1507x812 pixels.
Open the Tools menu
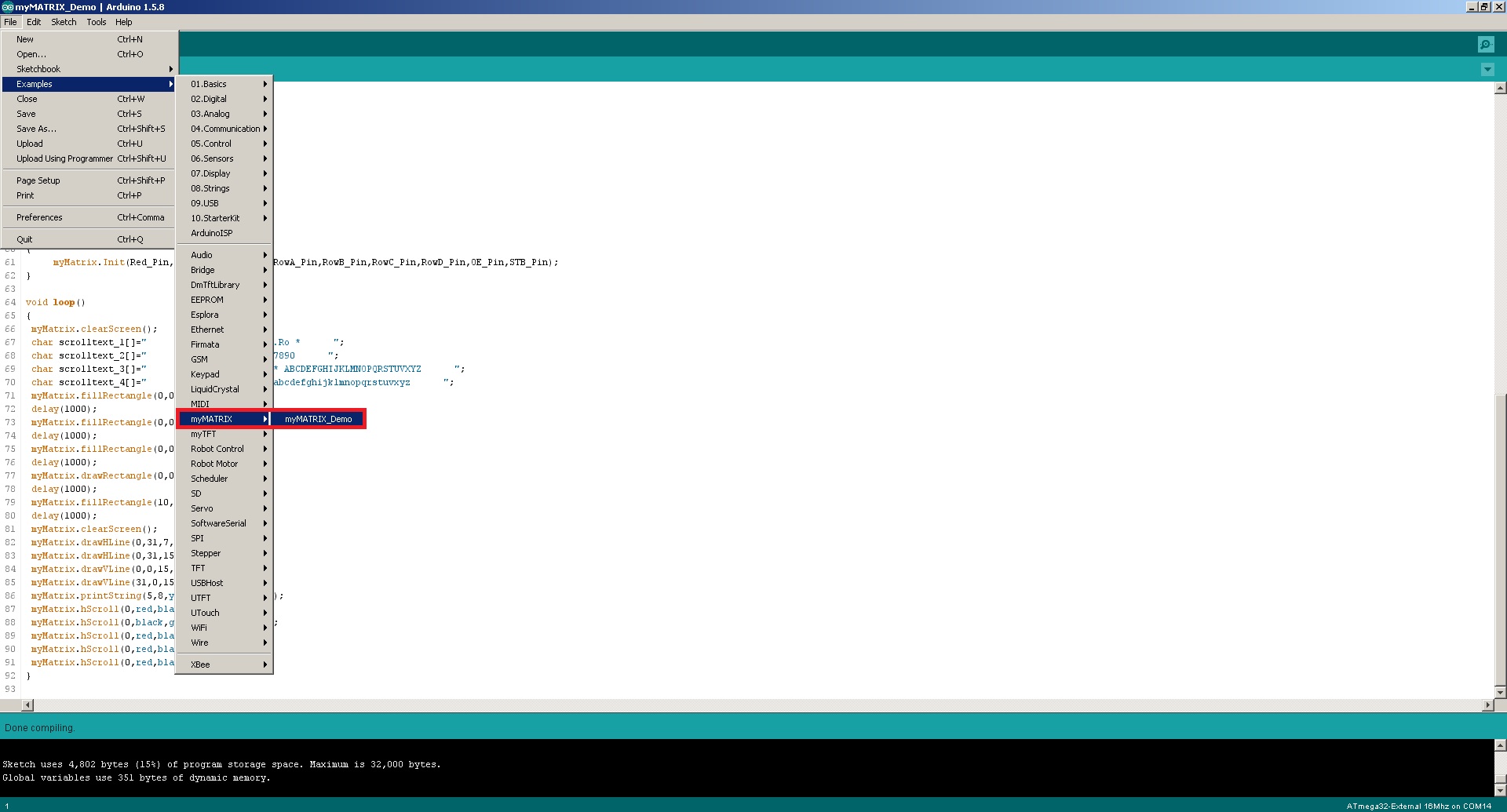(96, 22)
